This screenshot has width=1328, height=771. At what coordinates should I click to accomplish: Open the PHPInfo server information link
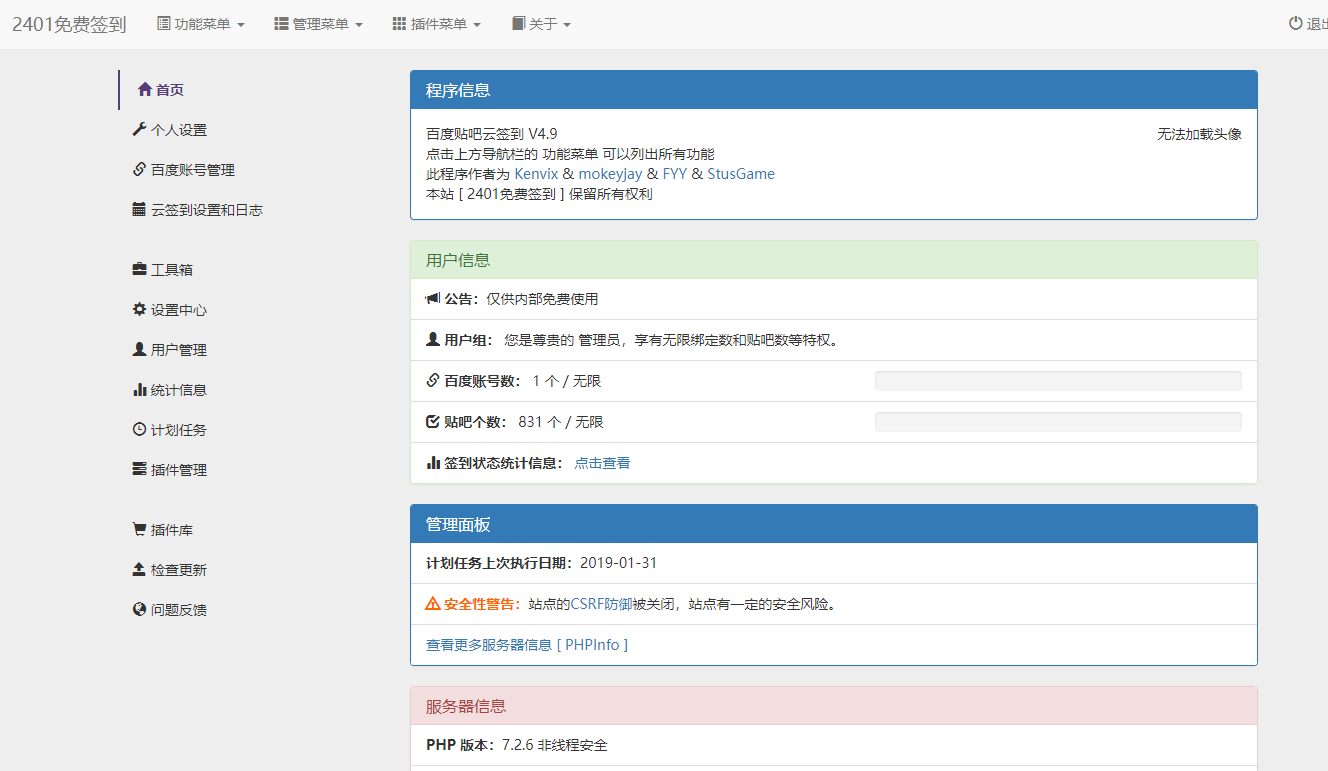527,645
